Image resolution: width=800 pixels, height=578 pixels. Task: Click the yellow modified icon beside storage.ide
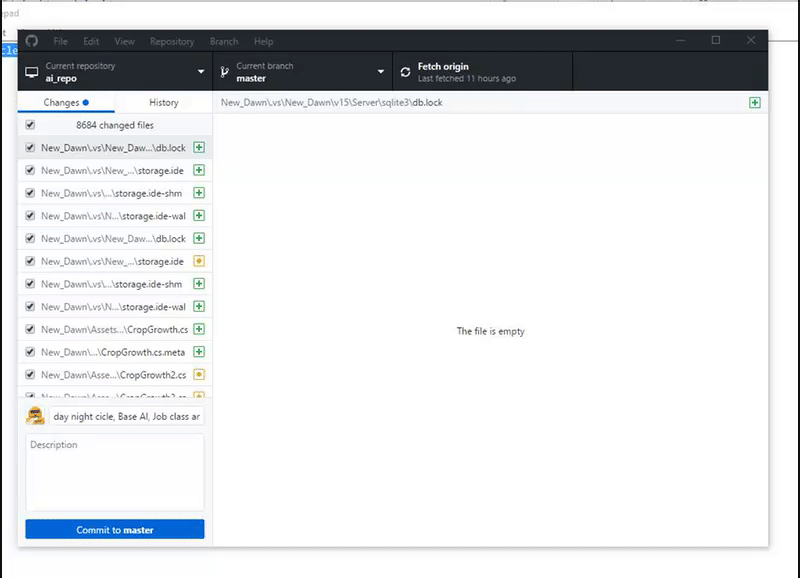199,261
